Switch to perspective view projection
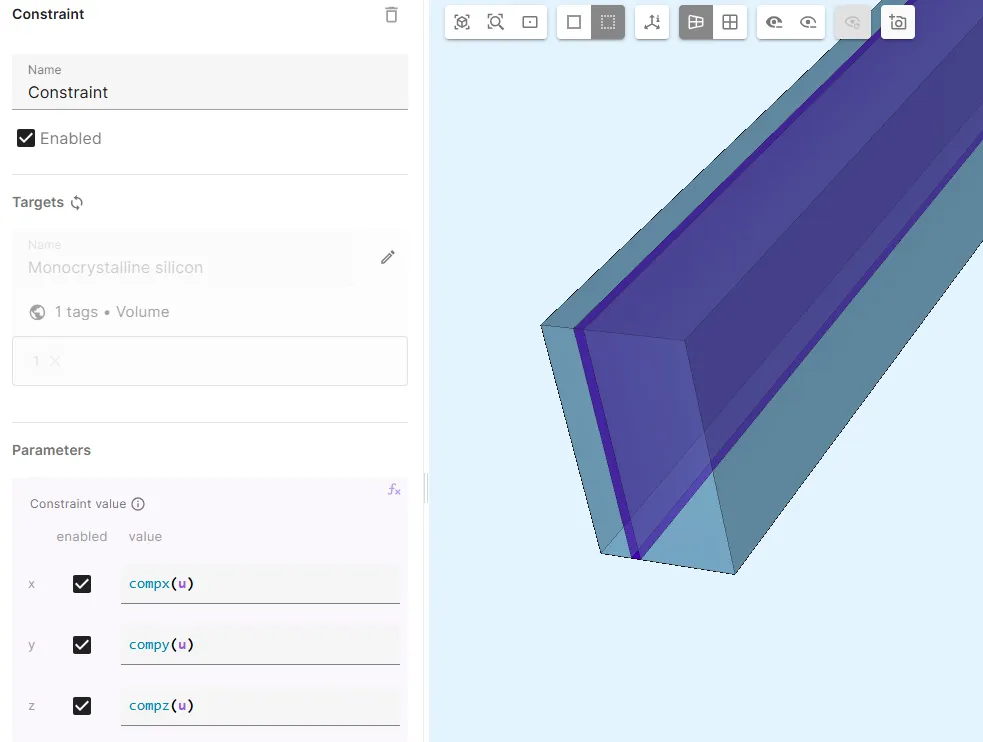The width and height of the screenshot is (983, 742). [696, 22]
